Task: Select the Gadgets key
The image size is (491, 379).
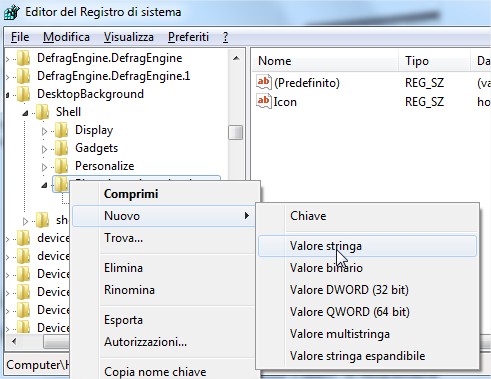Action: tap(96, 148)
